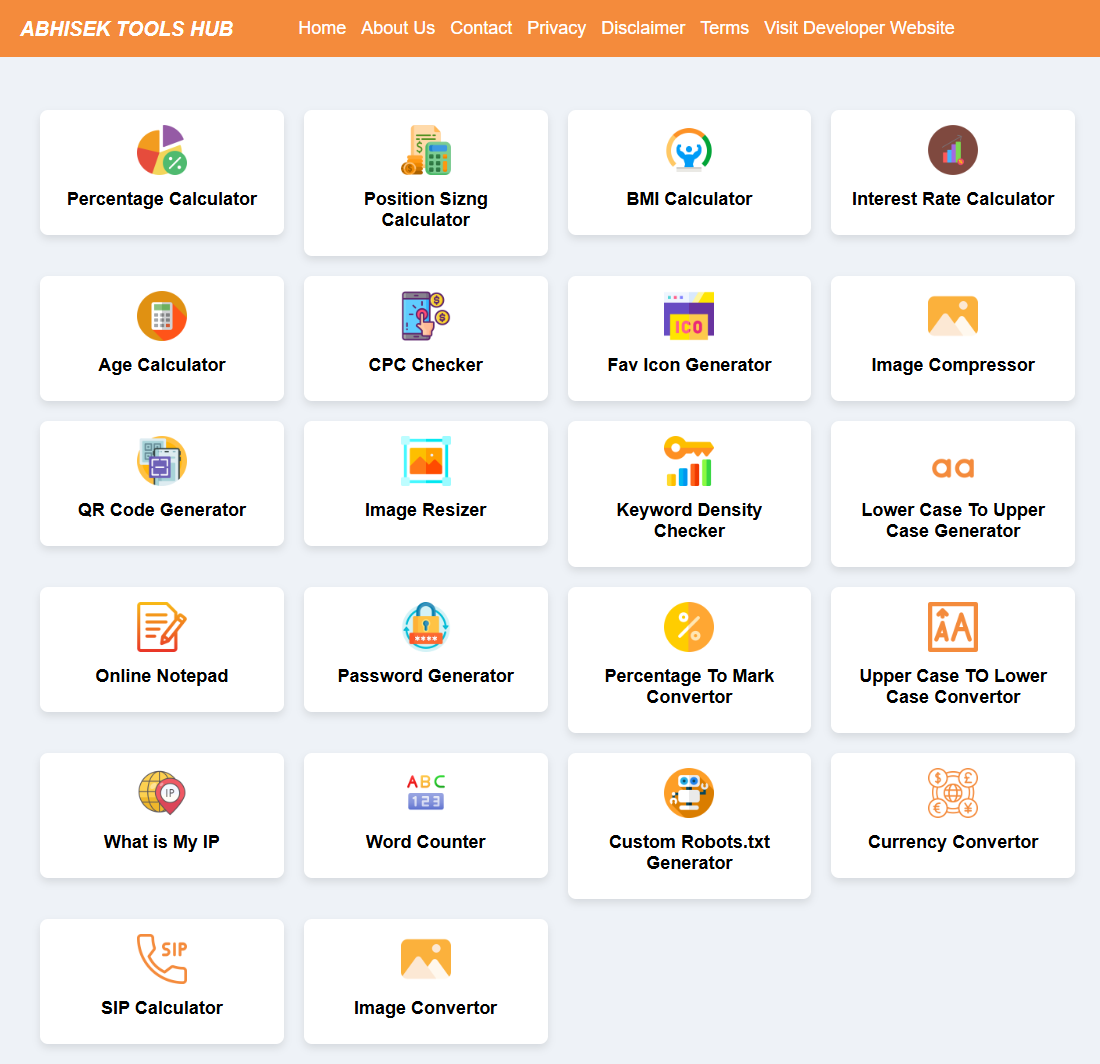This screenshot has width=1100, height=1064.
Task: Click the Word Counter label
Action: click(426, 842)
